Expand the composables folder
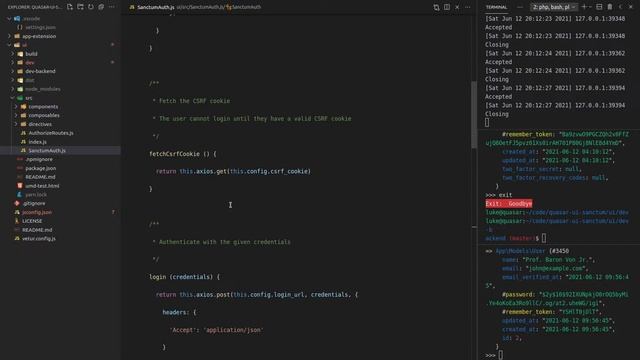Image resolution: width=640 pixels, height=360 pixels. tap(44, 116)
